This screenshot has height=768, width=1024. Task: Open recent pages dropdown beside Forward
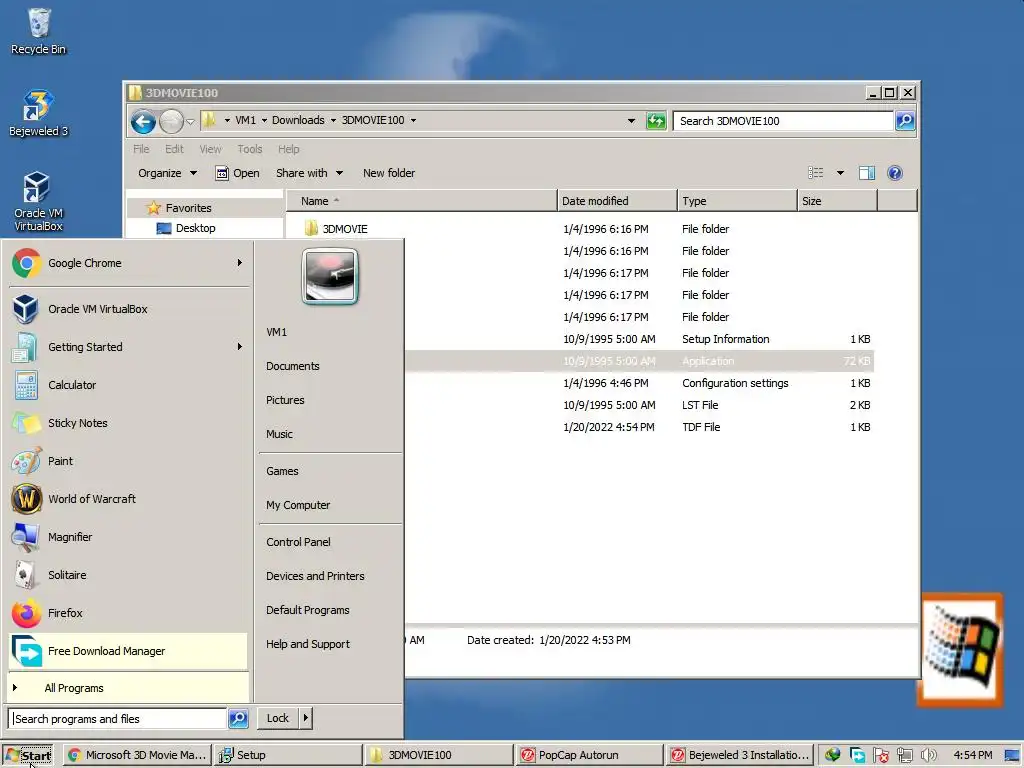point(190,121)
